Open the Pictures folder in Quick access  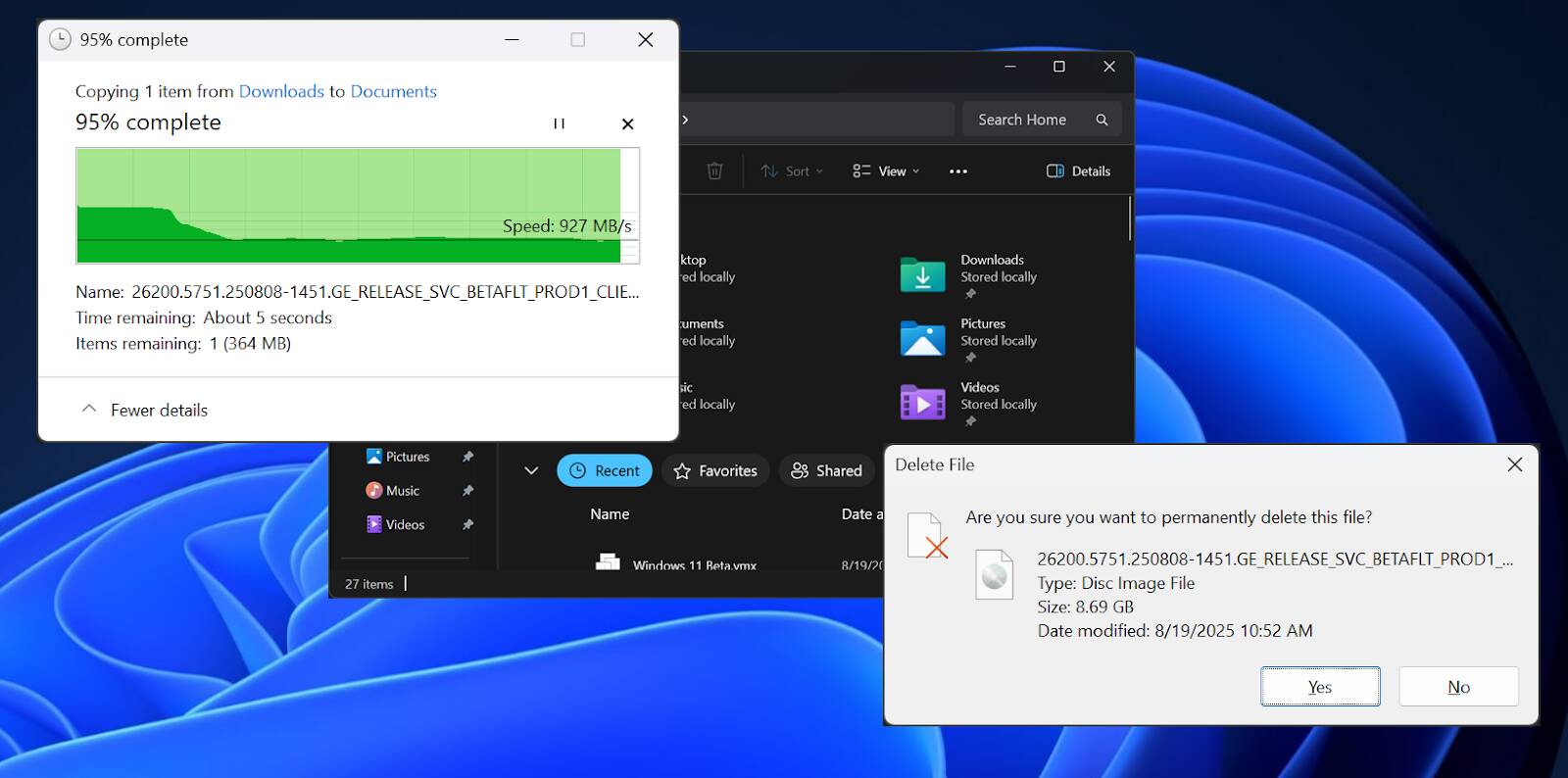pyautogui.click(x=922, y=340)
